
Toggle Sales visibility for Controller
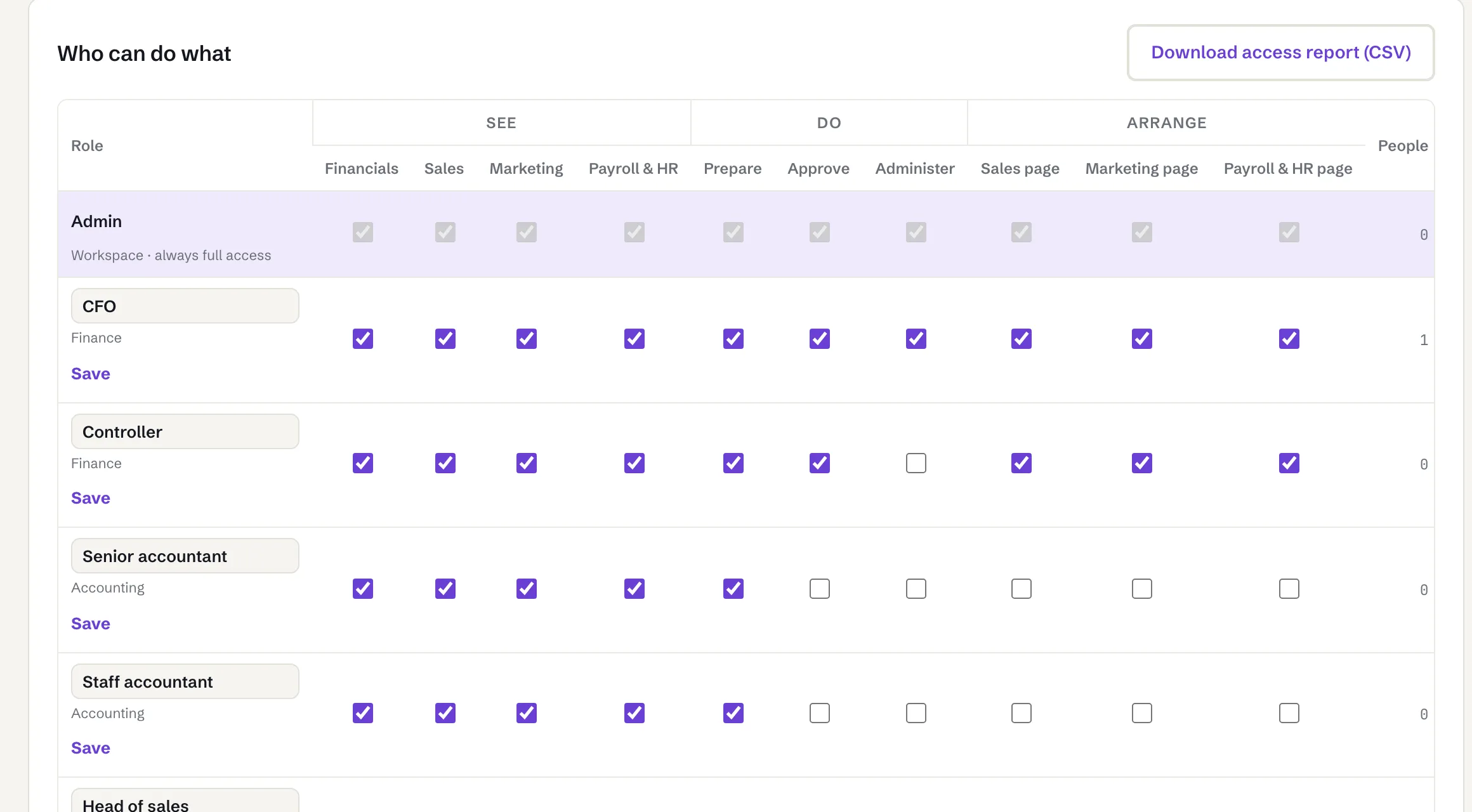tap(445, 463)
